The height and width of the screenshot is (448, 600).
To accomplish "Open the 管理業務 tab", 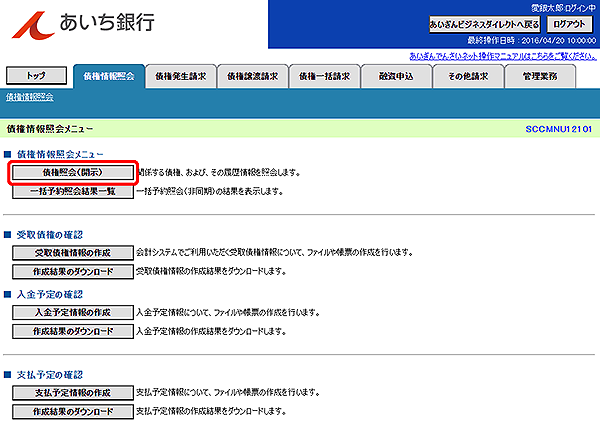I will 540,76.
